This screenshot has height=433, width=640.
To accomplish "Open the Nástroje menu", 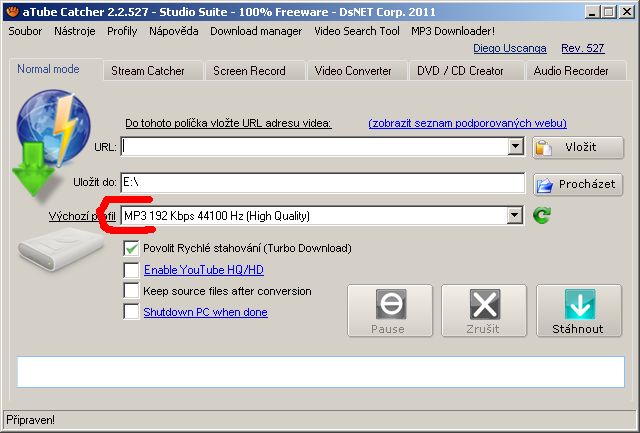I will (75, 31).
